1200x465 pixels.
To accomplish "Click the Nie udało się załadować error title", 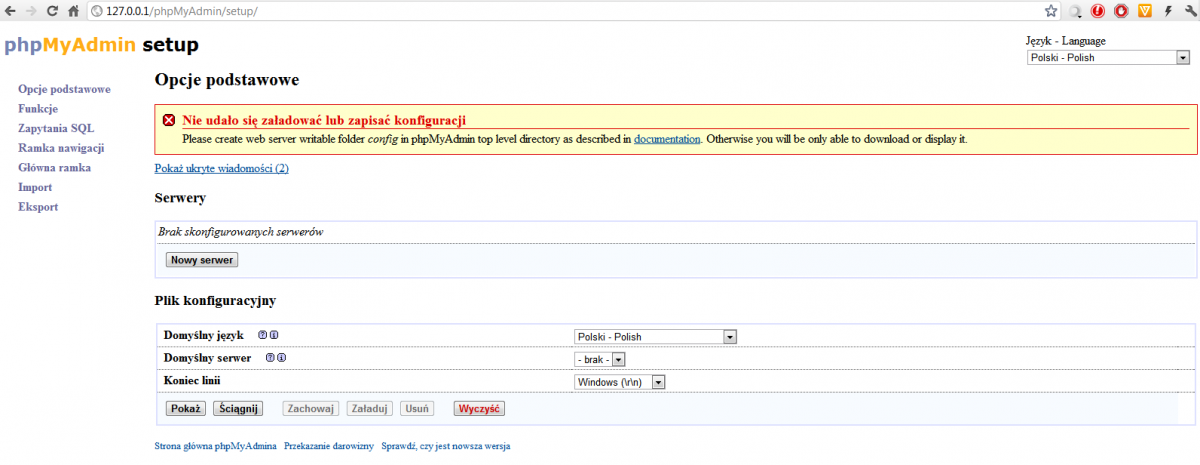I will pyautogui.click(x=324, y=120).
